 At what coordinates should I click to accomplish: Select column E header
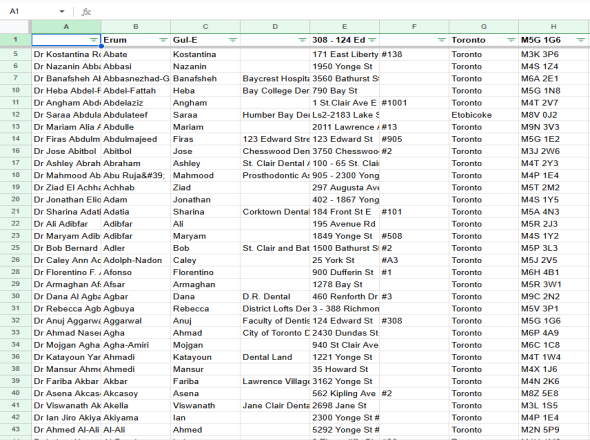(344, 27)
